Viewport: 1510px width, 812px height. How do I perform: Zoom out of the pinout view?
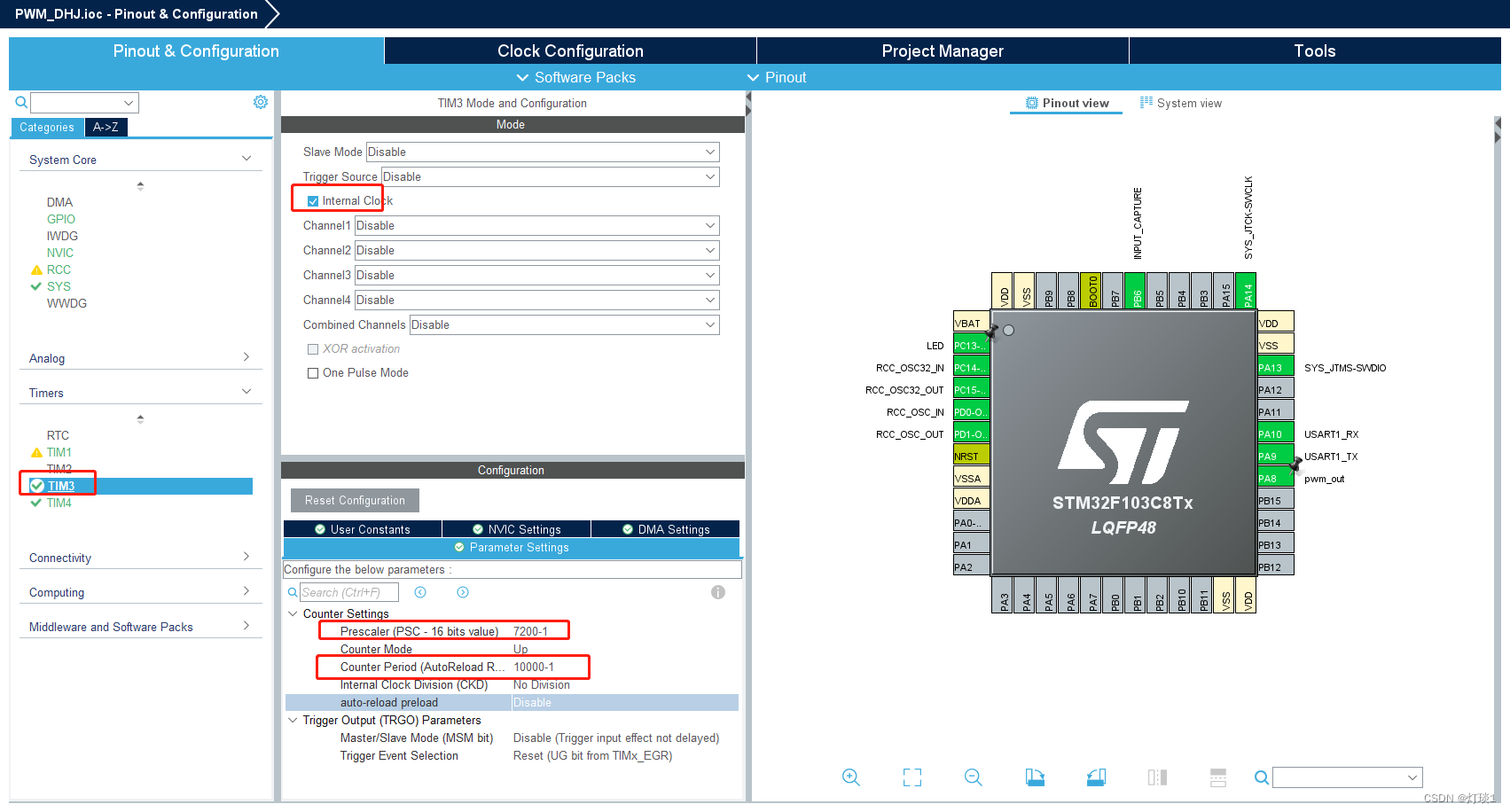pos(974,777)
